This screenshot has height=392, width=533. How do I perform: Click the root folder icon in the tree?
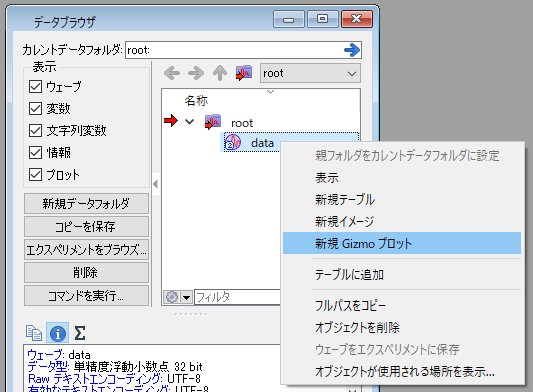[213, 122]
